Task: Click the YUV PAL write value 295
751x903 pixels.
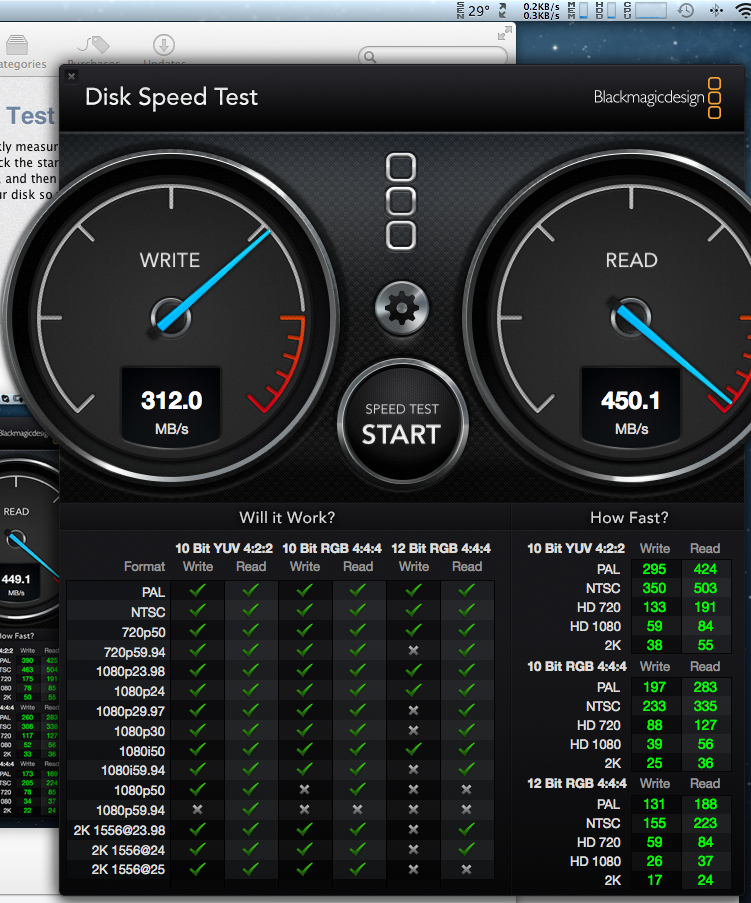Action: (654, 570)
